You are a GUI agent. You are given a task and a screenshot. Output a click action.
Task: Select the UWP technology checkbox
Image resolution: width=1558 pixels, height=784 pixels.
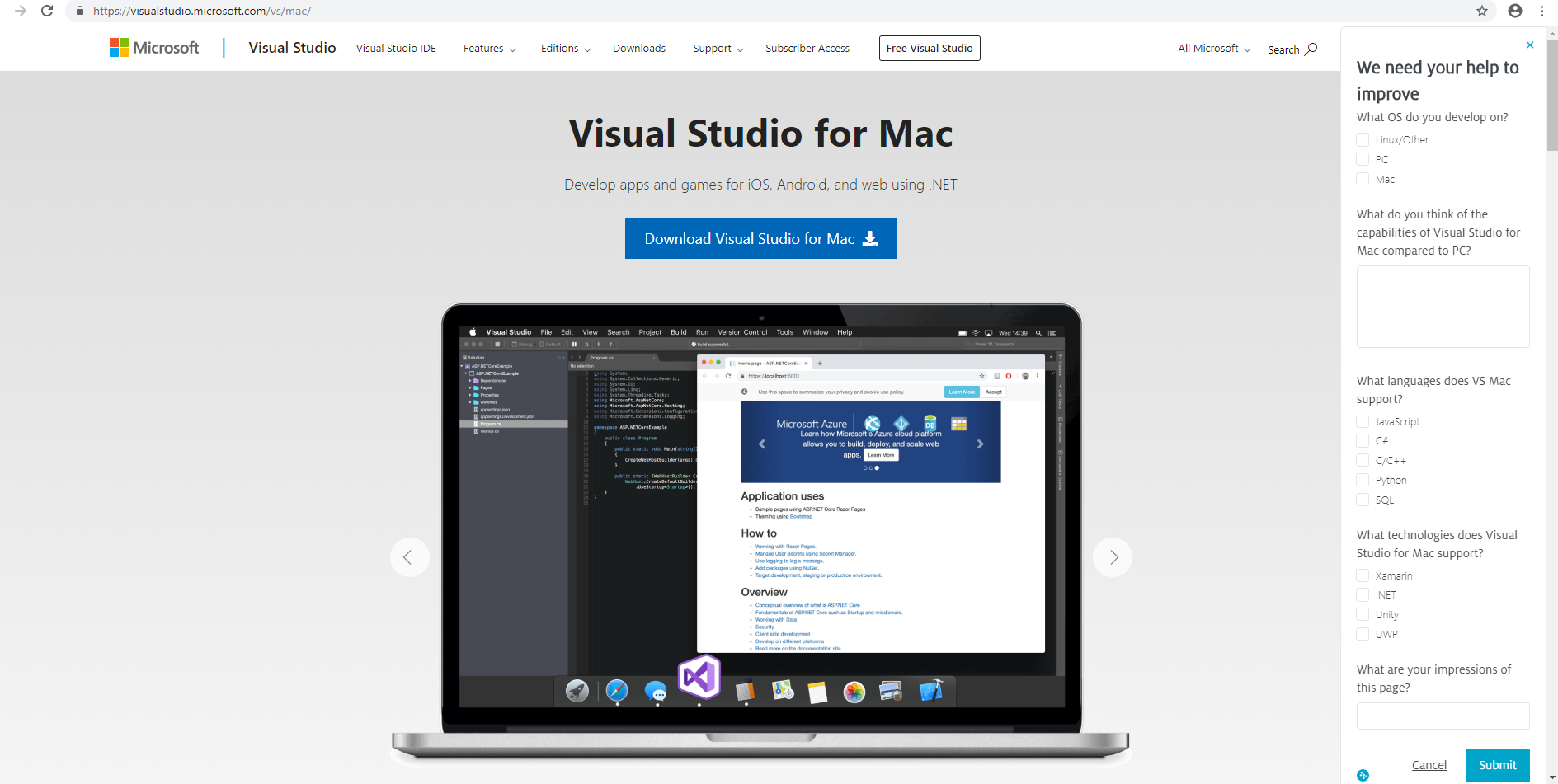[1363, 634]
